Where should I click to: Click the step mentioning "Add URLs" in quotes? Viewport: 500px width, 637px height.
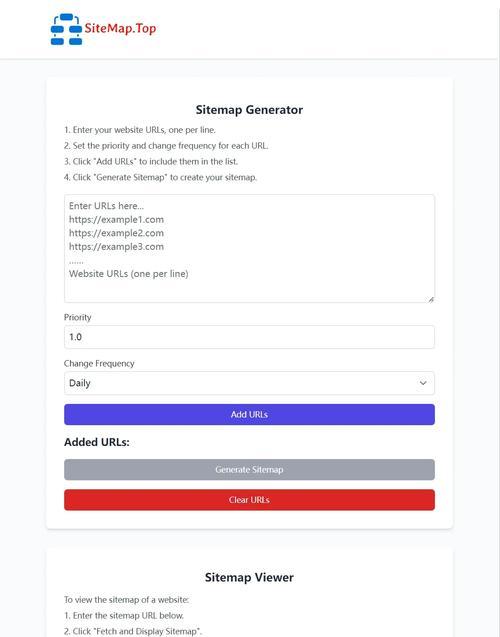151,162
